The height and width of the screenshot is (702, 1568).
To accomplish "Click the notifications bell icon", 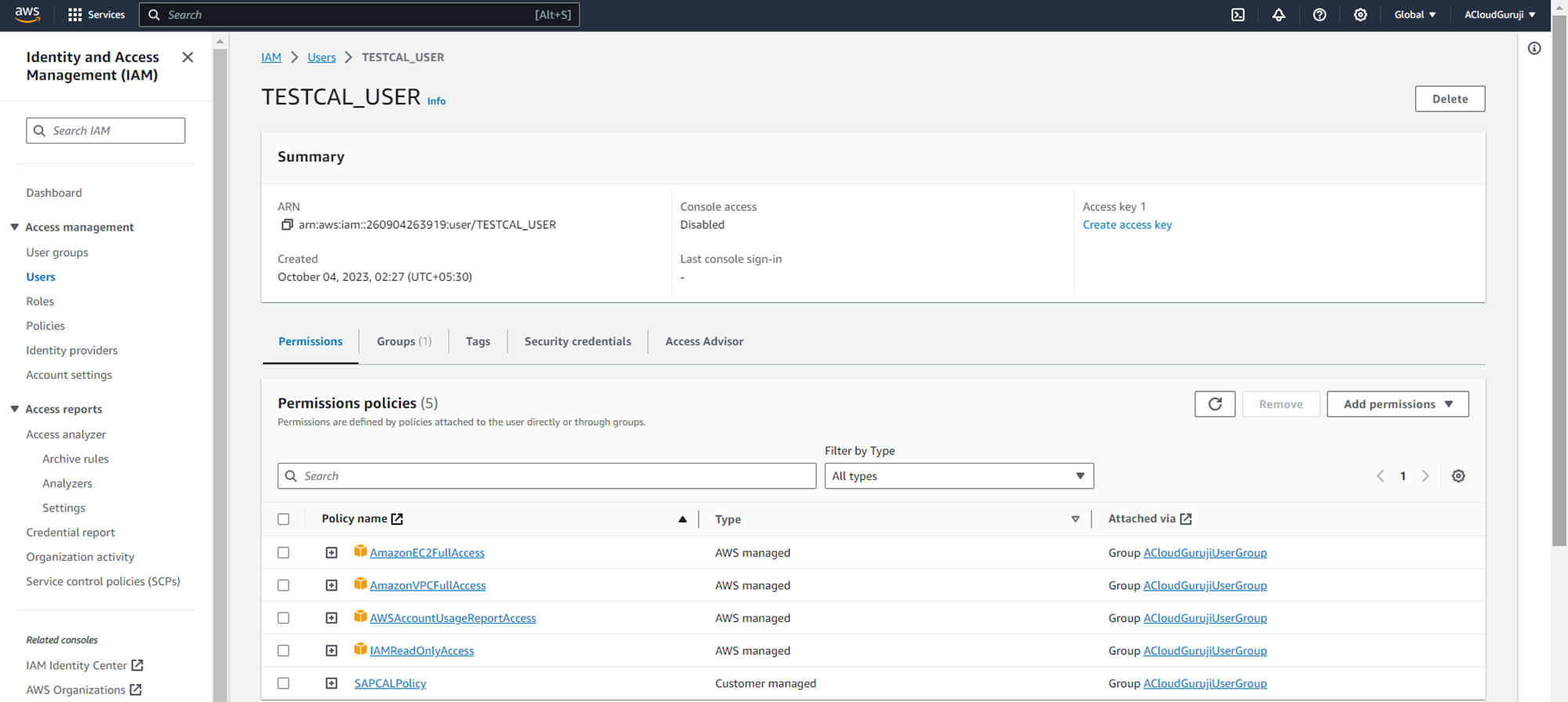I will [1279, 15].
